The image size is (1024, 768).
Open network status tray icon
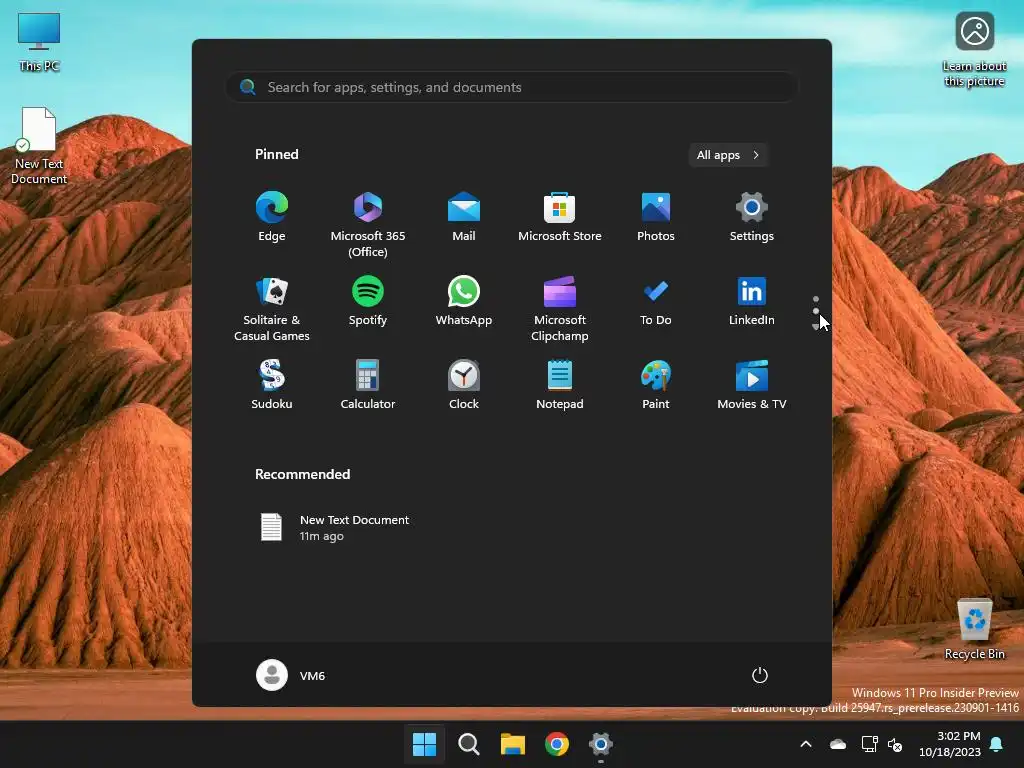[869, 744]
